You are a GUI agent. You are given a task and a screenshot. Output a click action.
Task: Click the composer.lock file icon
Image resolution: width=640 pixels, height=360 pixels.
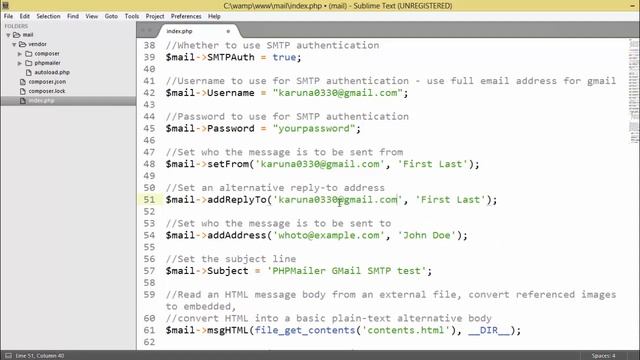pos(23,91)
